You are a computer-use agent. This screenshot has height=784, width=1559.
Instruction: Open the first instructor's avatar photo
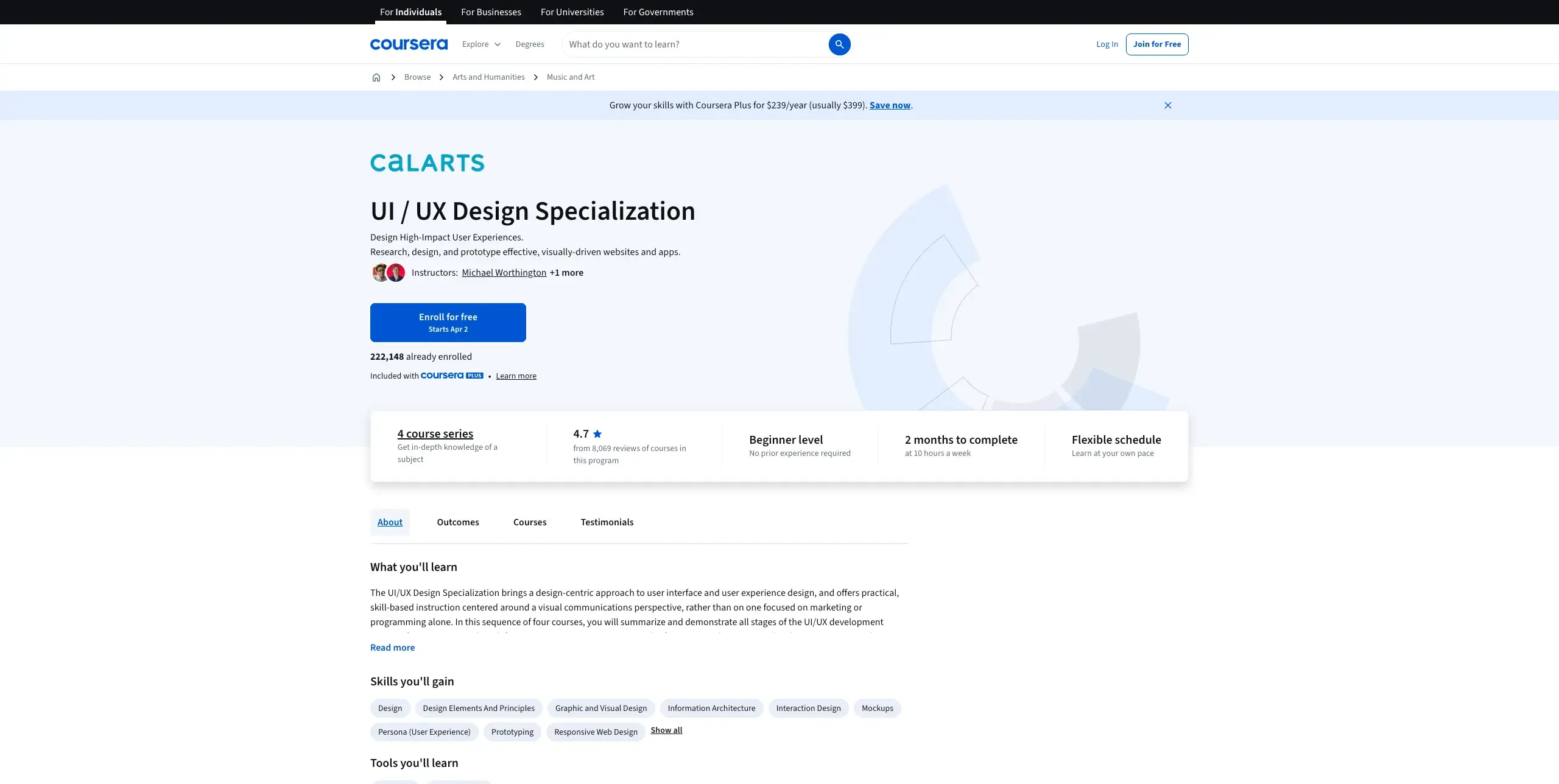[380, 272]
